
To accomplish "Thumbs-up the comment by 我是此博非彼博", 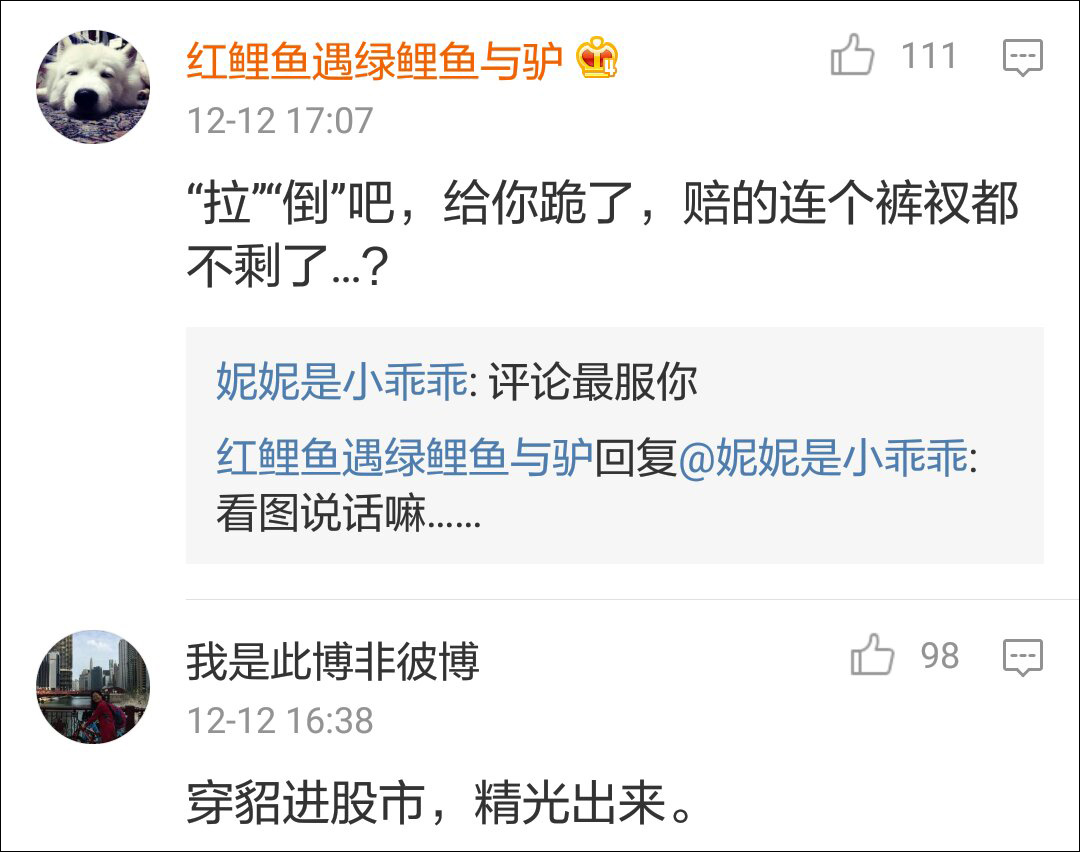I will click(x=872, y=657).
